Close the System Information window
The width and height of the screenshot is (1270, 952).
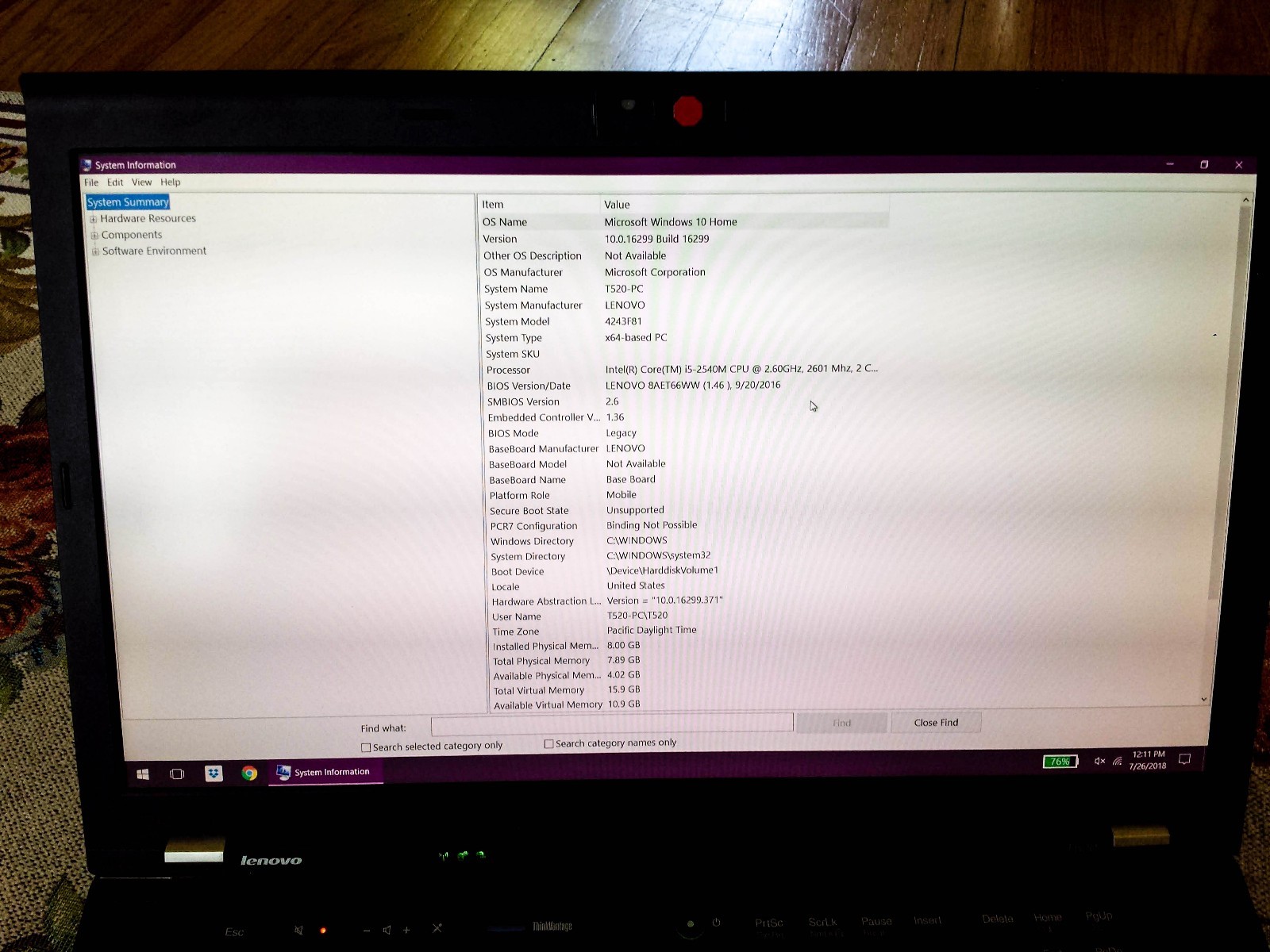tap(1239, 164)
